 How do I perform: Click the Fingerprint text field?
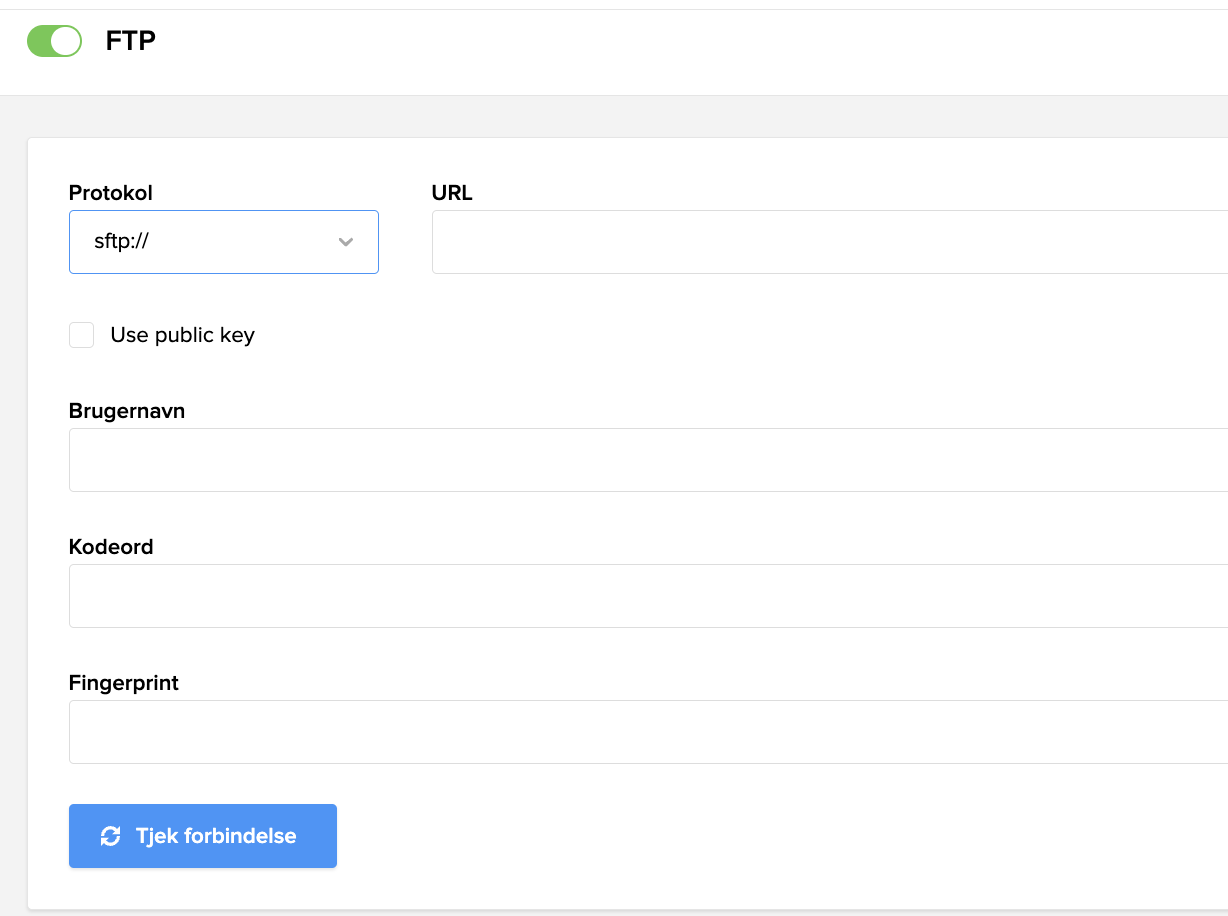click(648, 732)
